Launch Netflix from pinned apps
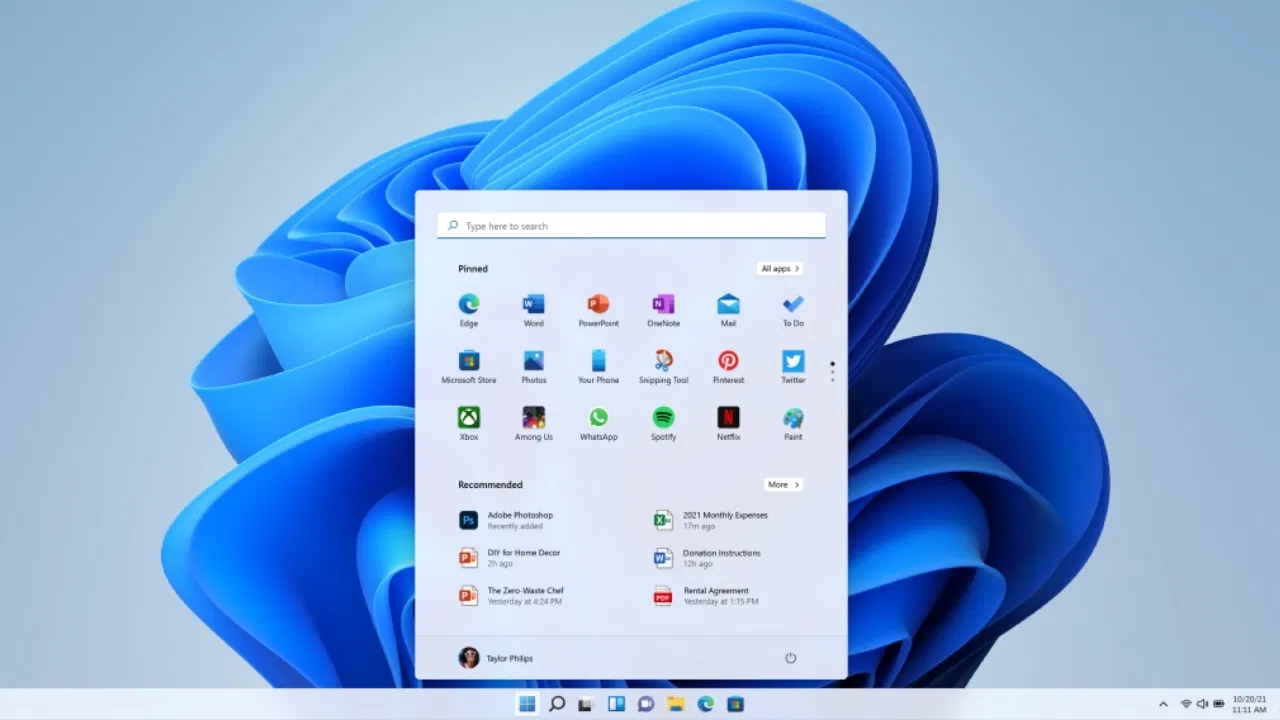The height and width of the screenshot is (720, 1280). point(728,418)
